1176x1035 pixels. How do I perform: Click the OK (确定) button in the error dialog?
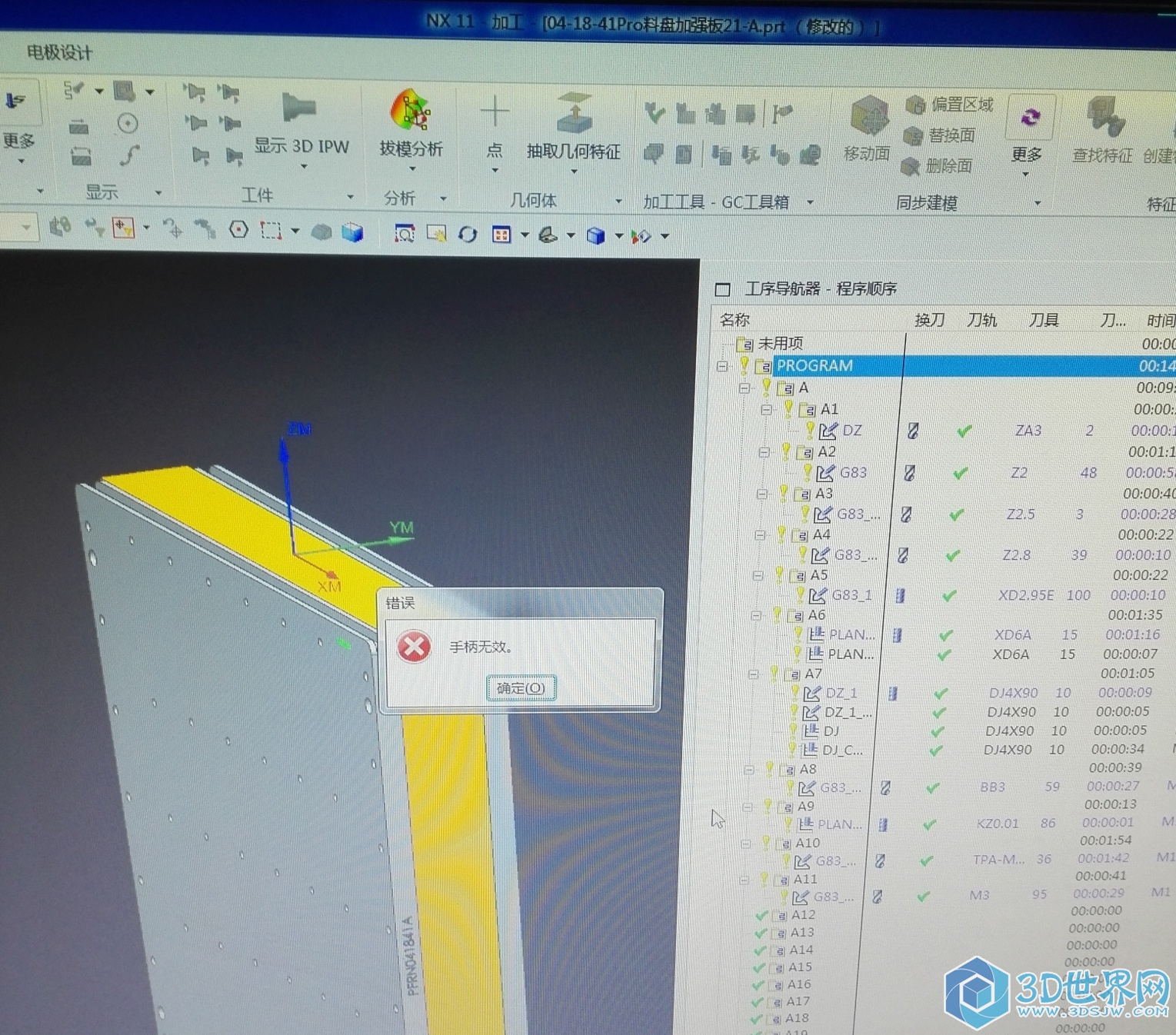[x=521, y=687]
